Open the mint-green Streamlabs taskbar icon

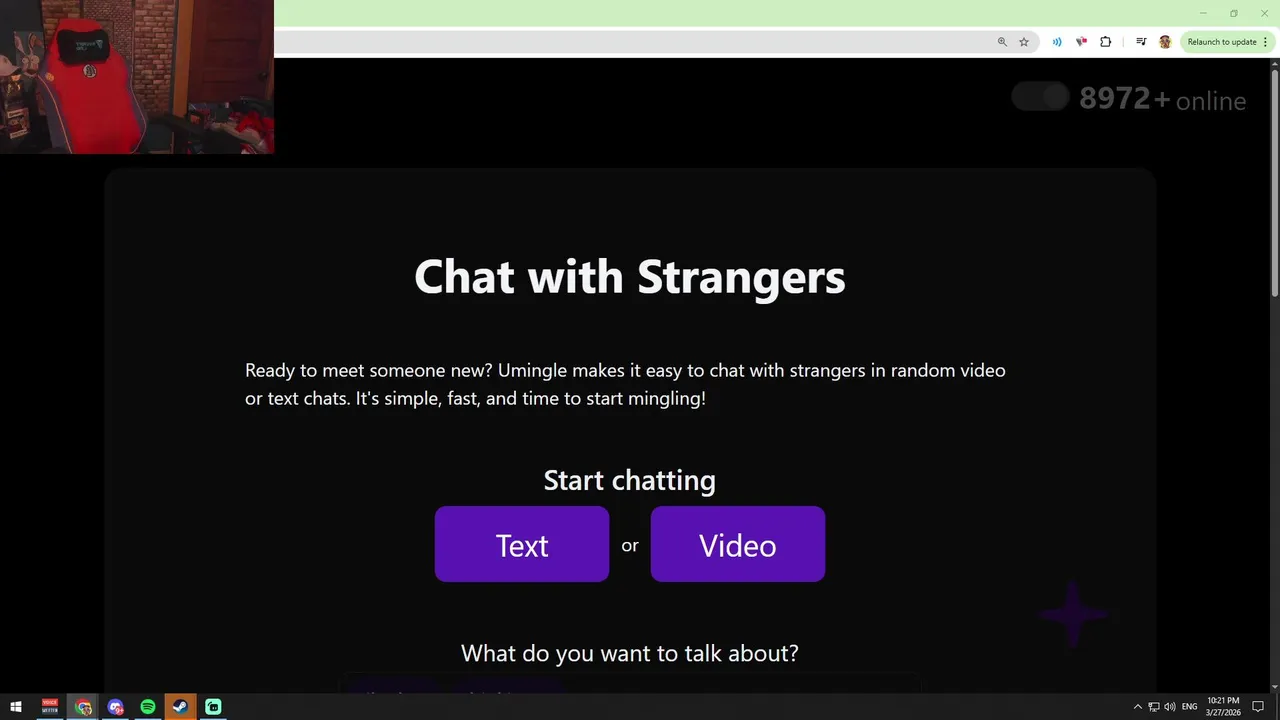tap(213, 707)
